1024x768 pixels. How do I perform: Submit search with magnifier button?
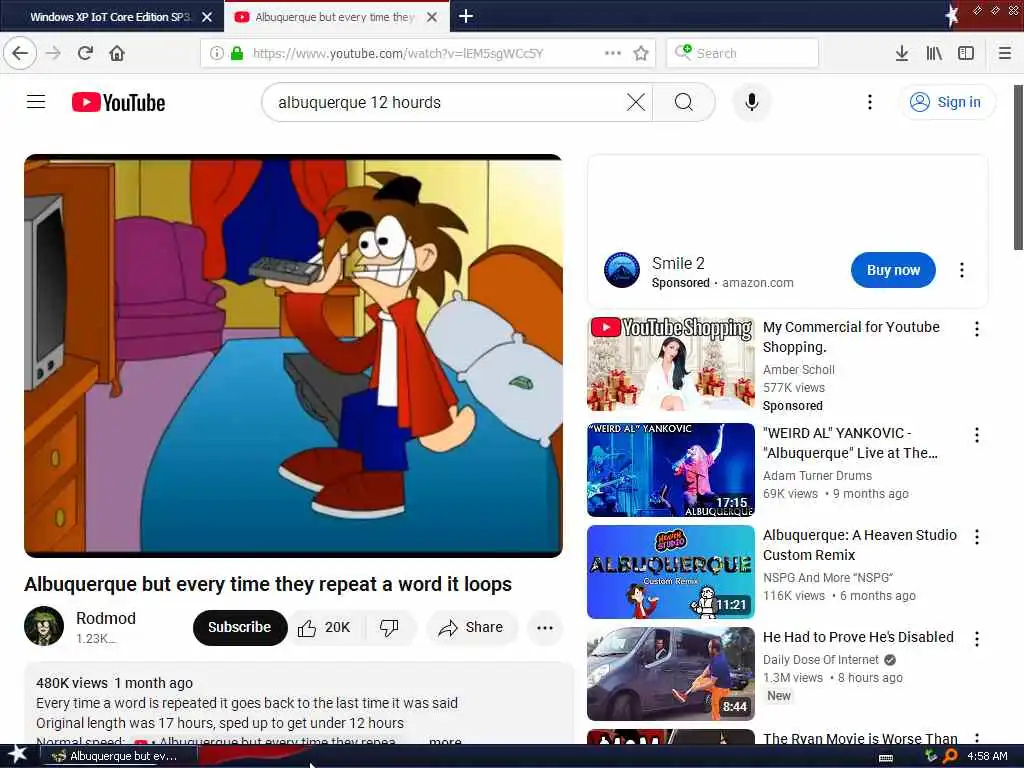(x=684, y=102)
